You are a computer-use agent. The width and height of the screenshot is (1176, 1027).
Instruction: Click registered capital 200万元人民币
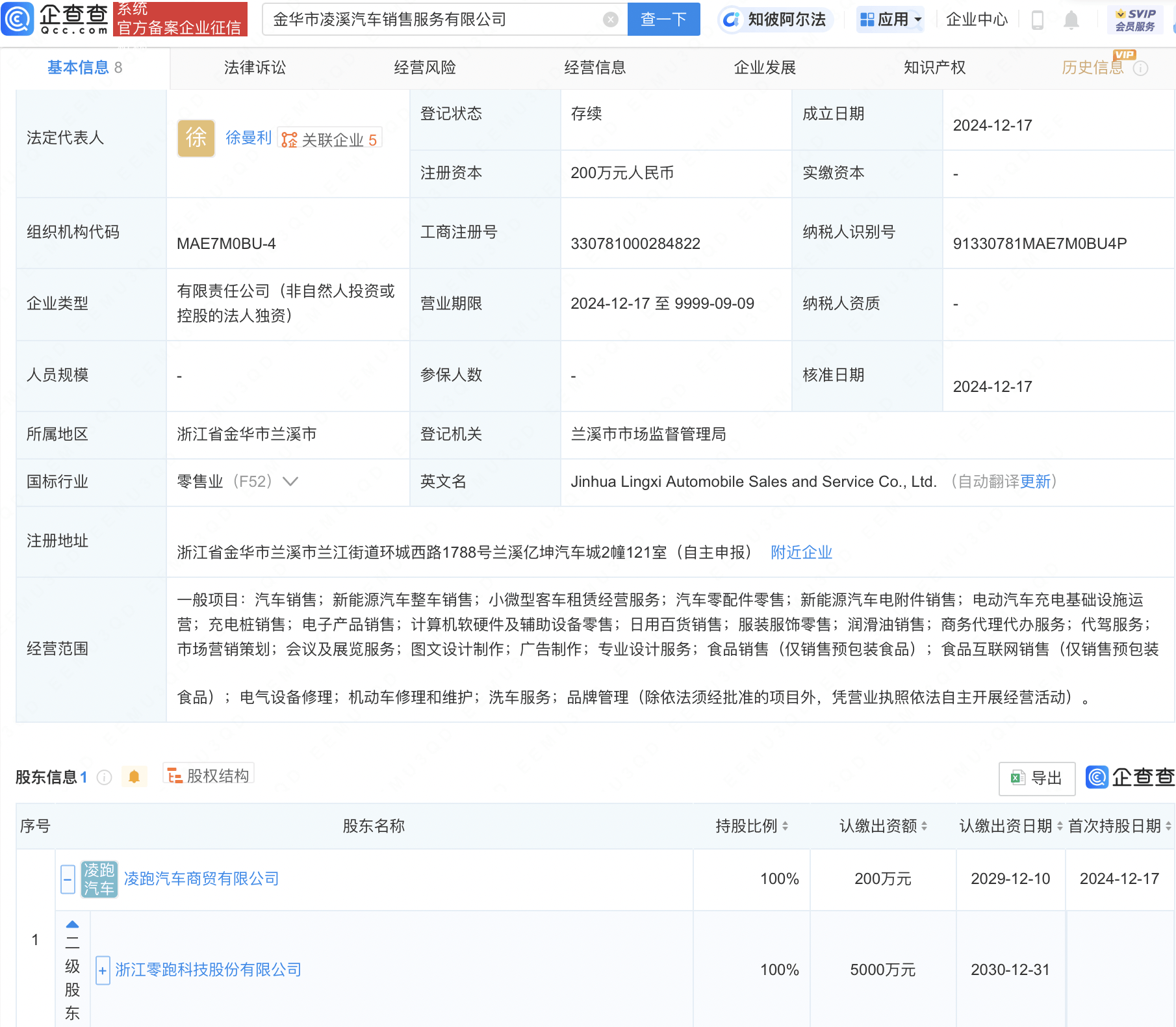pos(622,173)
